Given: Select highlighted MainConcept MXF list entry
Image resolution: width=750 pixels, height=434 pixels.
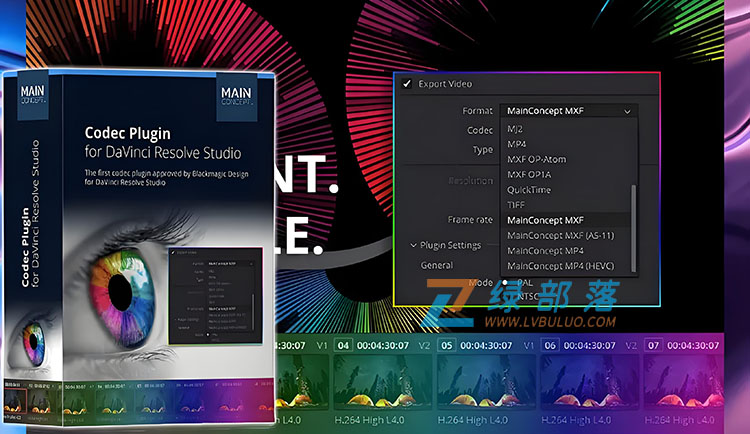Looking at the screenshot, I should point(566,220).
